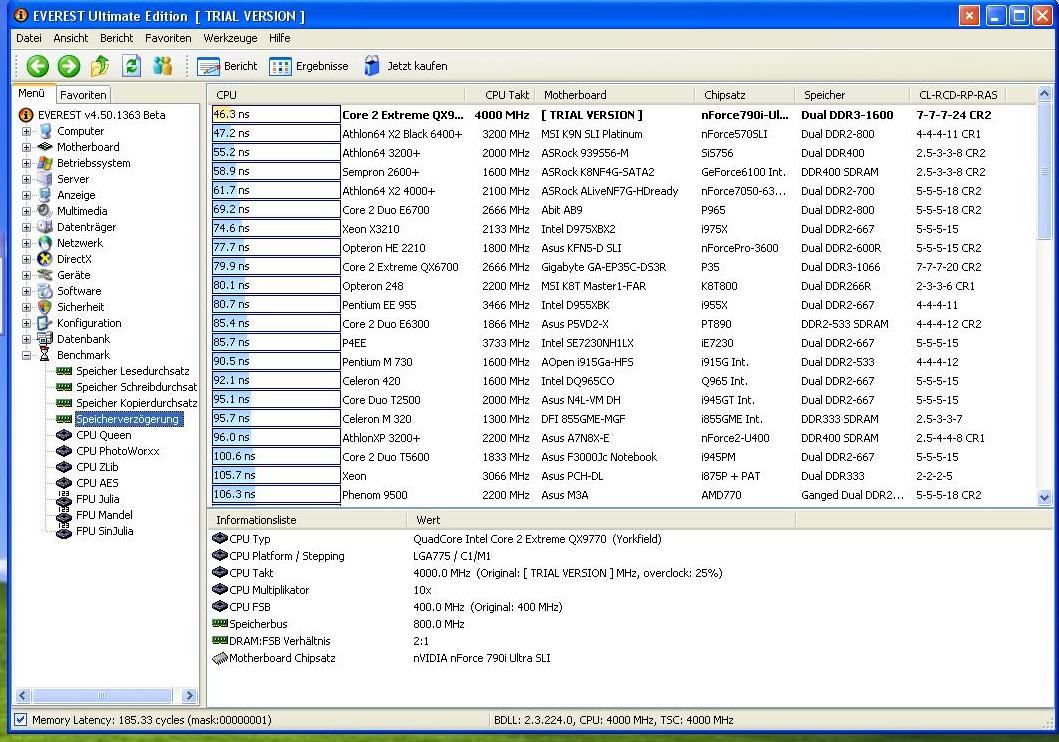Click results list scroll up arrow

pos(1044,94)
